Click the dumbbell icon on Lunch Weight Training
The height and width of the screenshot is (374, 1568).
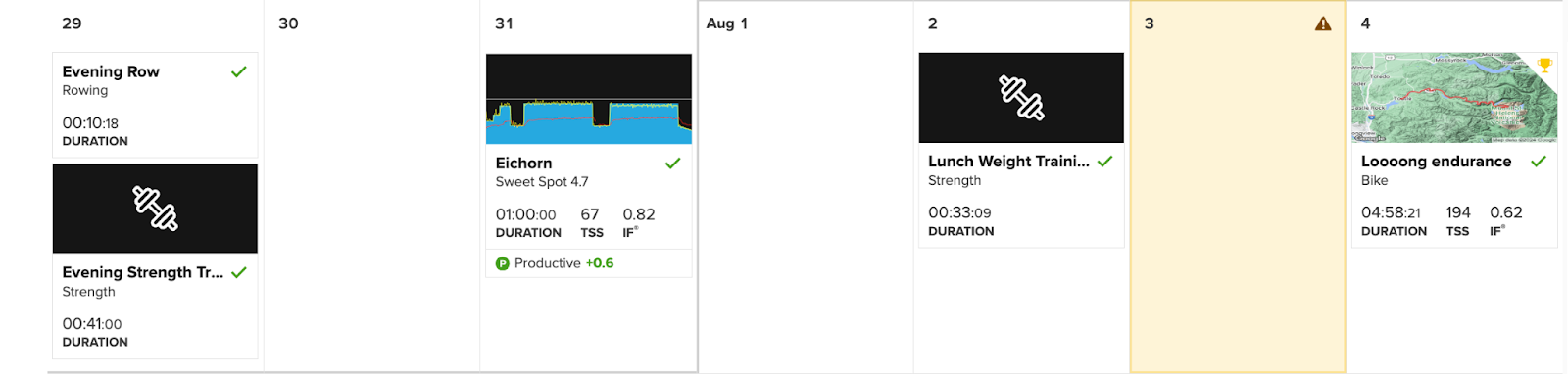pos(1021,97)
